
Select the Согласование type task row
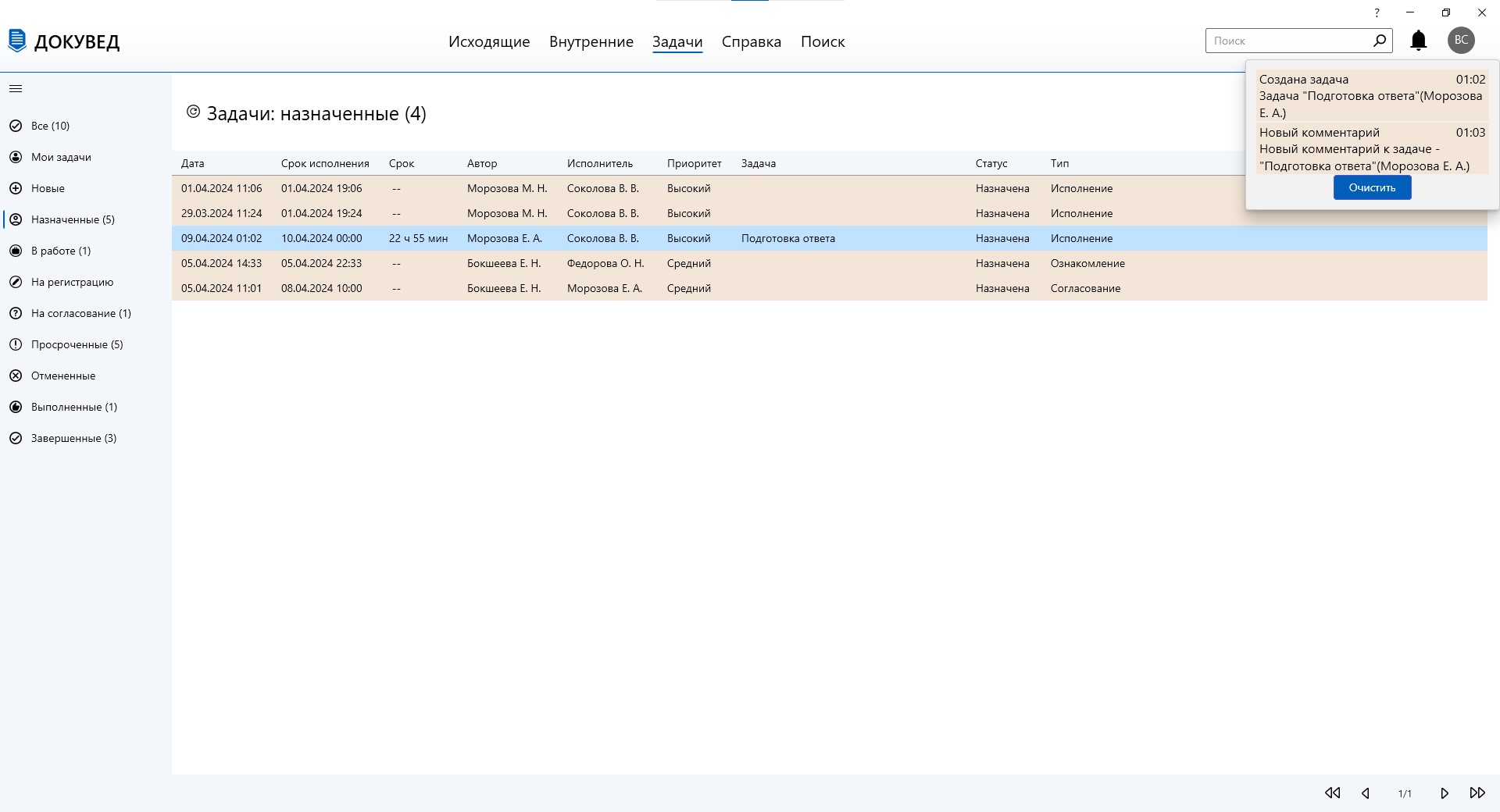[830, 288]
